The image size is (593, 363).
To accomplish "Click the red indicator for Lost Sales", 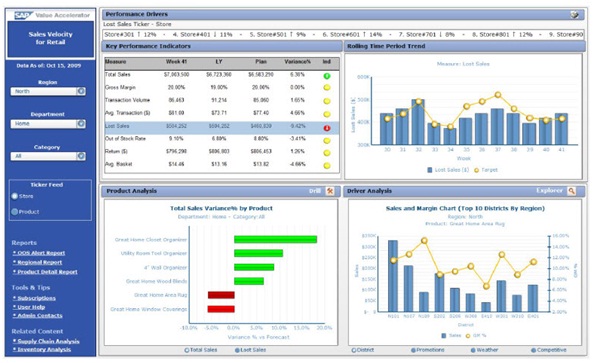I will coord(327,128).
